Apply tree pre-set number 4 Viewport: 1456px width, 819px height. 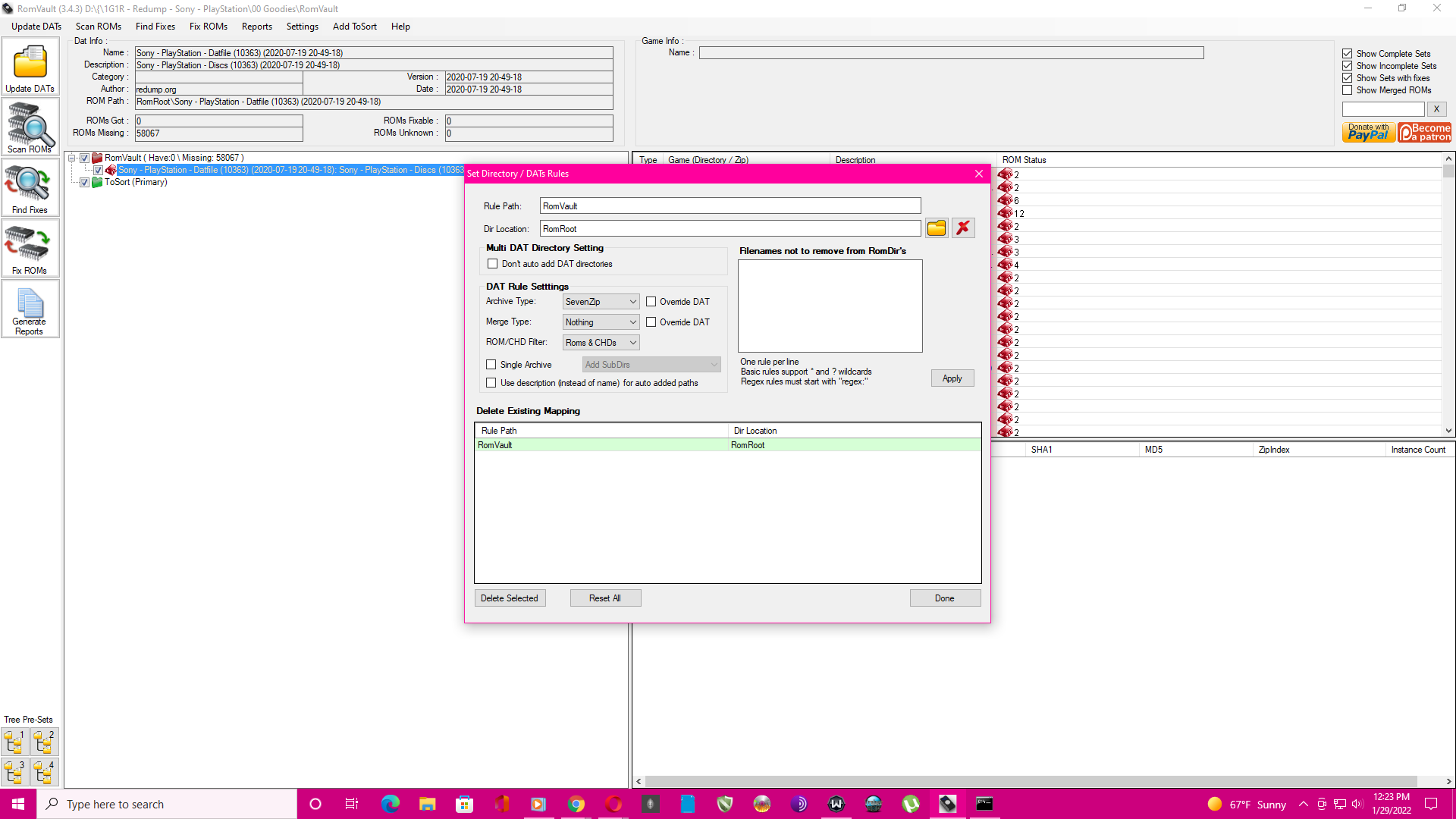[x=45, y=772]
